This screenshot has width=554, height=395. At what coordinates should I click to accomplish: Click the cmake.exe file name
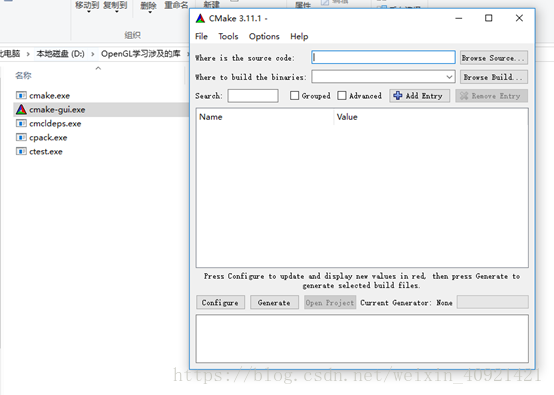click(49, 96)
